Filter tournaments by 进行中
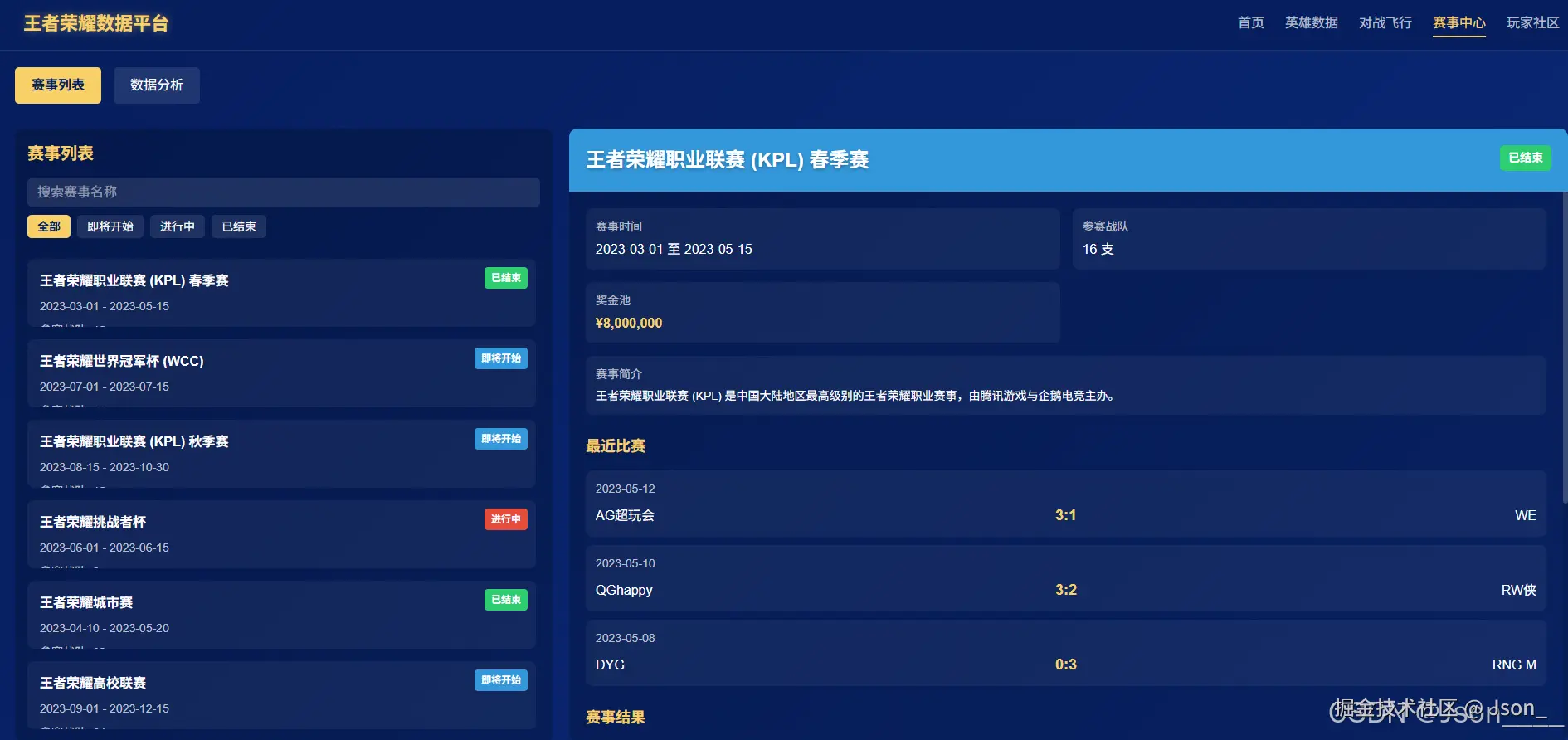This screenshot has height=740, width=1568. (x=178, y=226)
